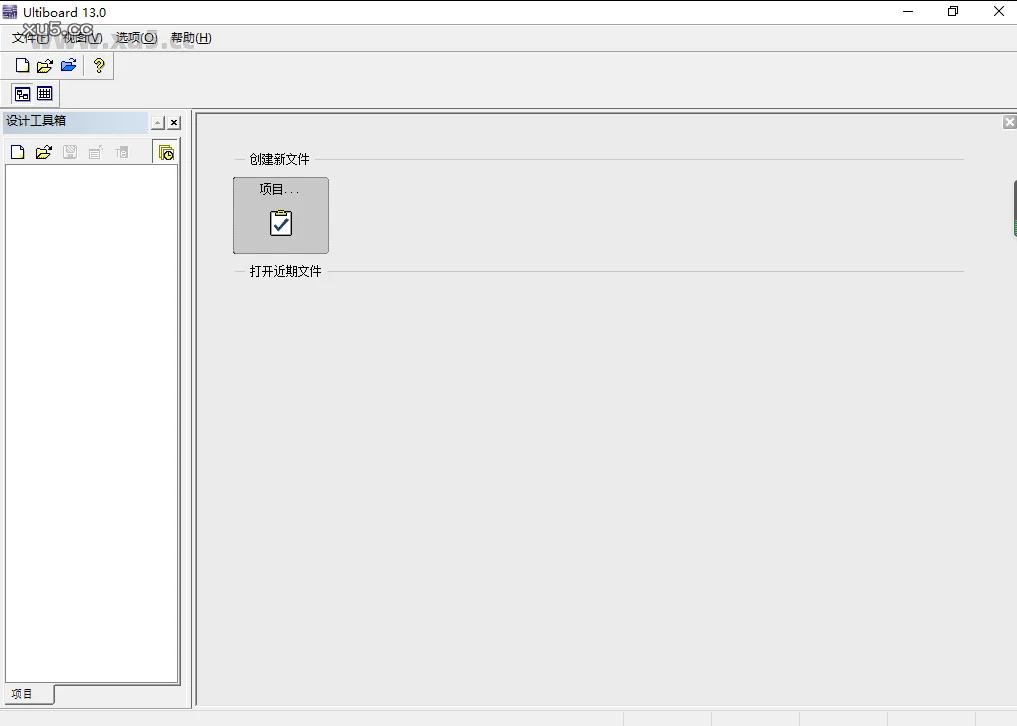Select the spreadsheet grid icon on second toolbar
This screenshot has width=1017, height=726.
point(45,93)
